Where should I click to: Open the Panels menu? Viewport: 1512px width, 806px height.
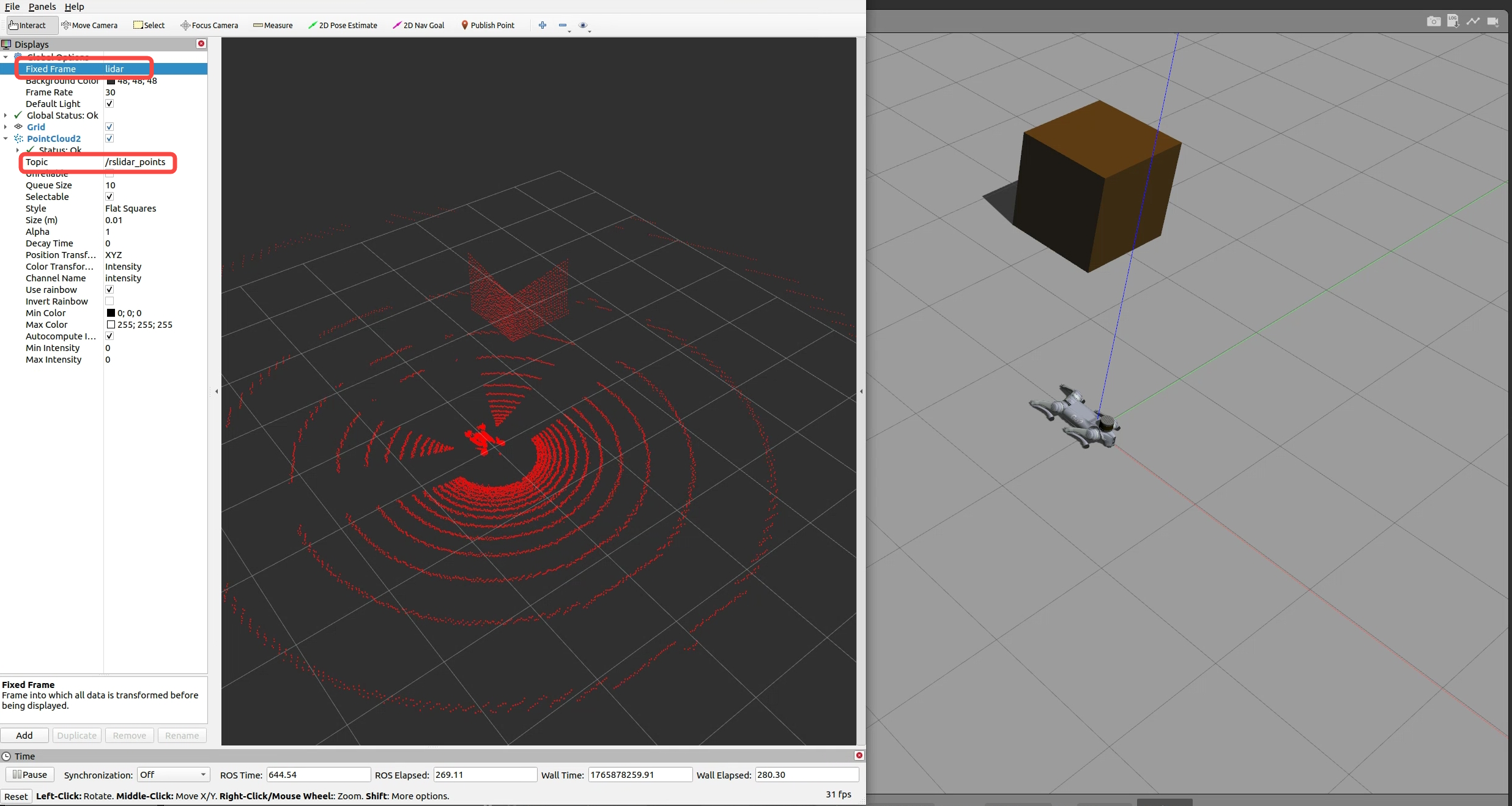coord(42,6)
